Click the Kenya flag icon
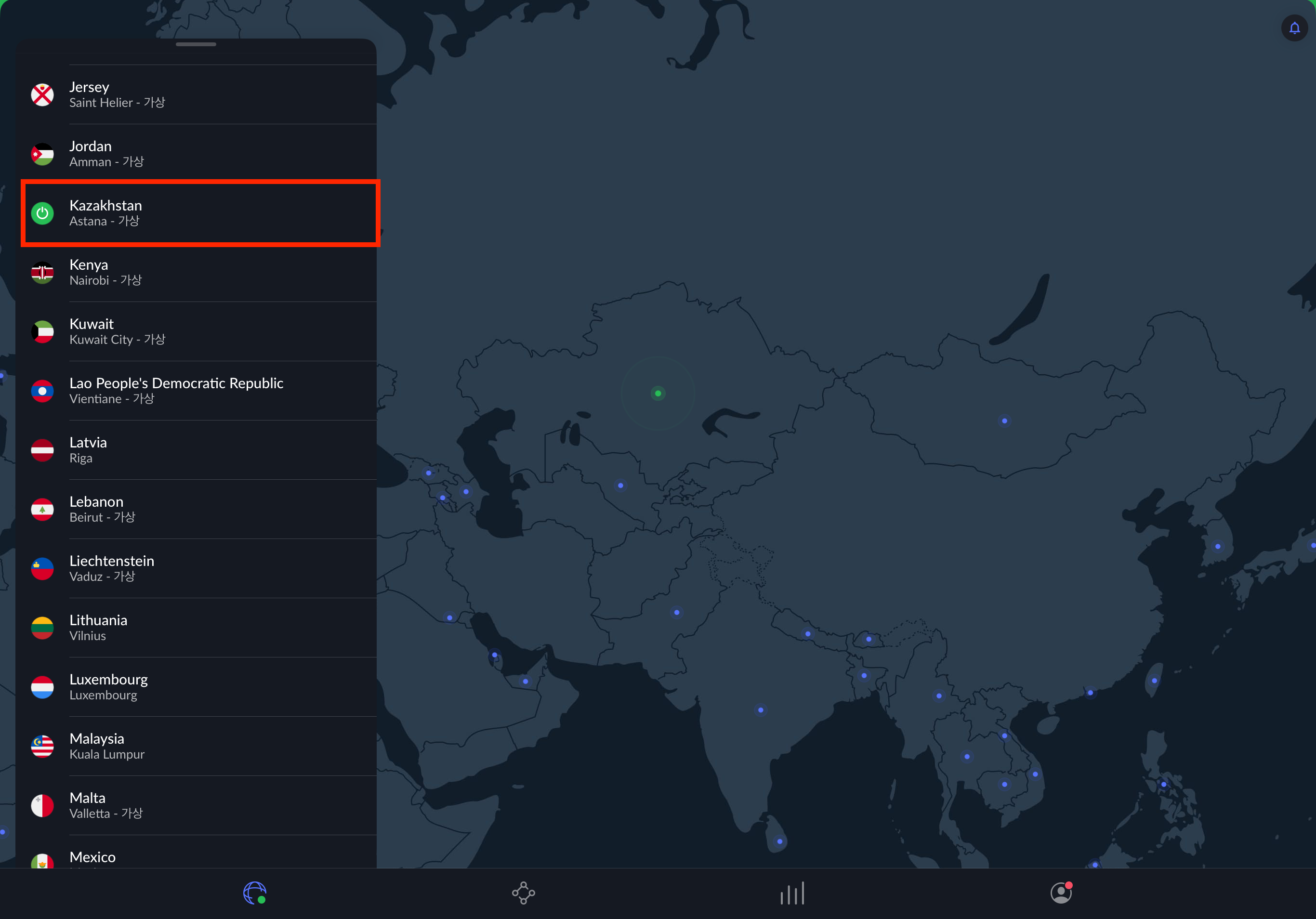This screenshot has width=1316, height=919. pos(42,273)
